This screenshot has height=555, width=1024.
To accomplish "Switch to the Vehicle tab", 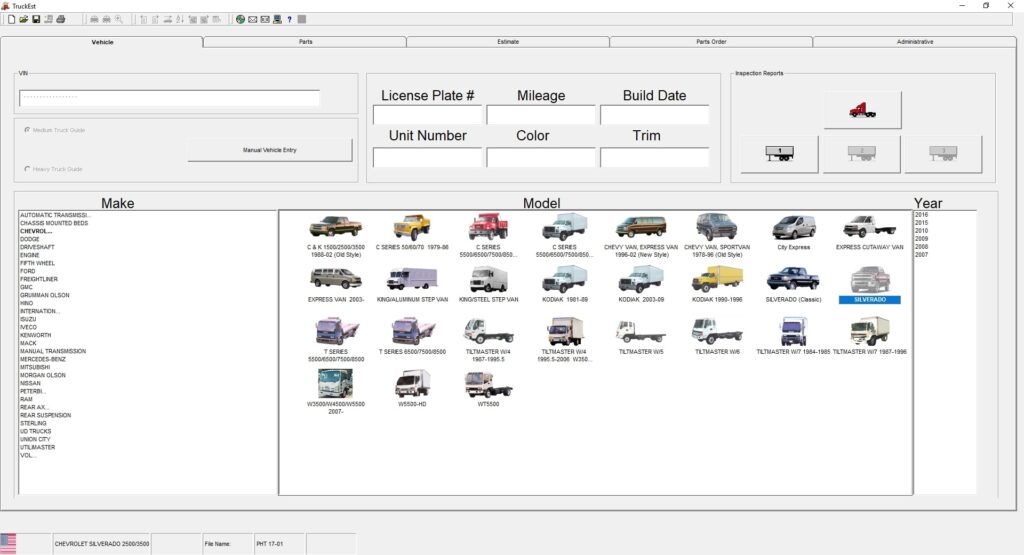I will coord(102,42).
